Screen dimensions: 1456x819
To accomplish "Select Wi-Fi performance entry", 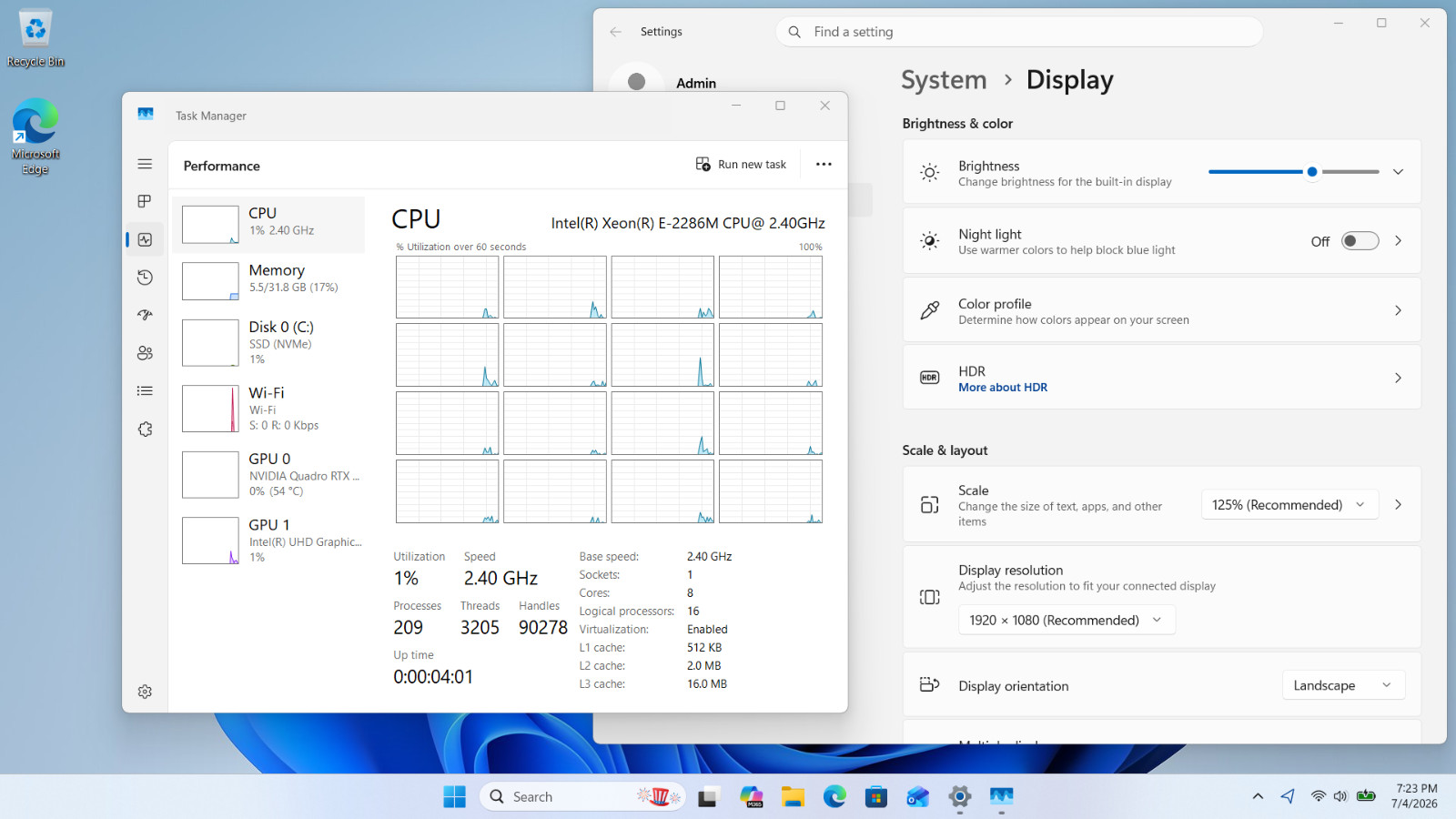I will click(x=268, y=409).
